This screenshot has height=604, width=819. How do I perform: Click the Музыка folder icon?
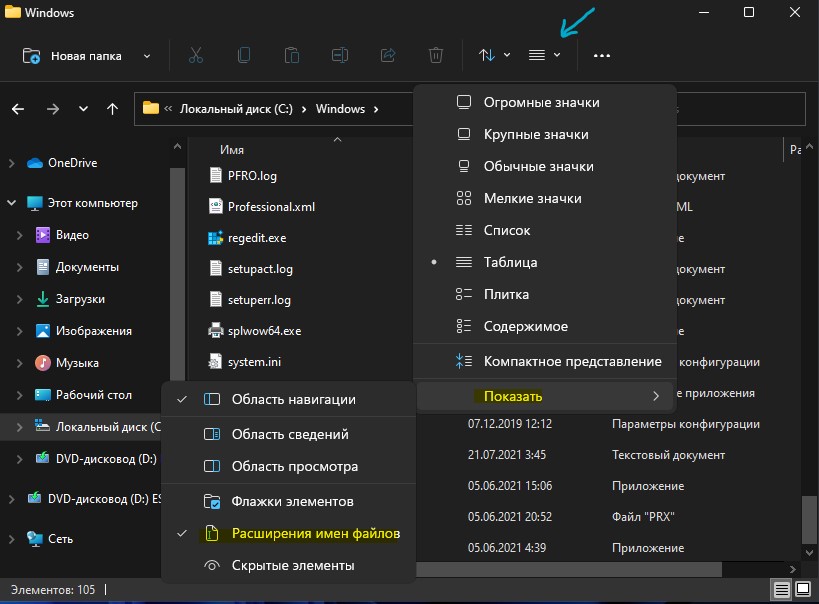(x=43, y=363)
